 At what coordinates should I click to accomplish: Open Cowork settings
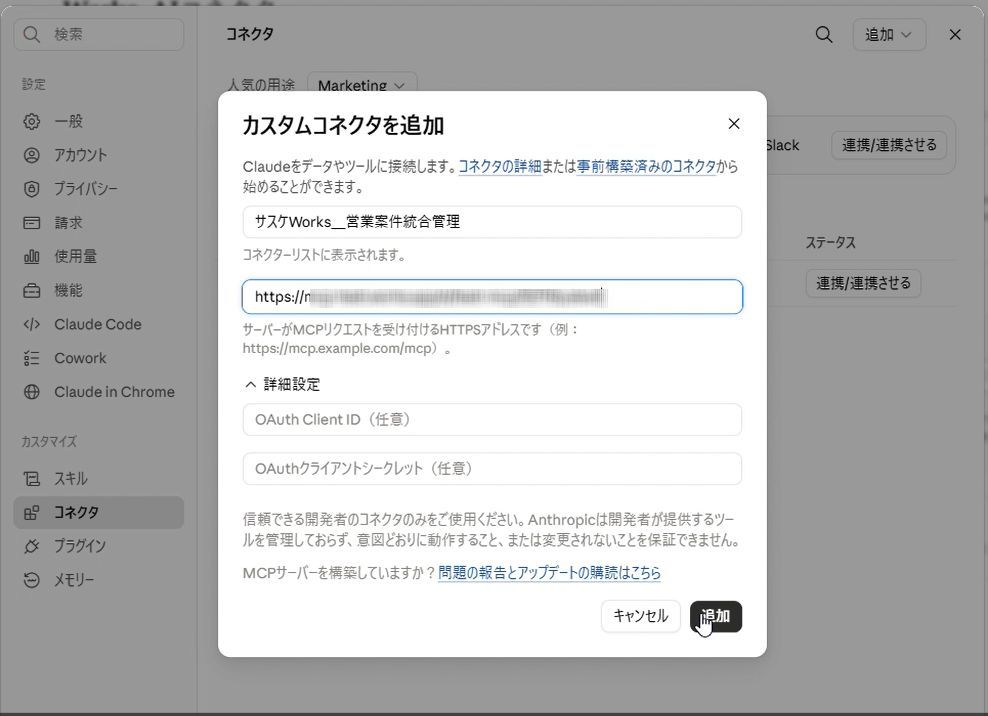(98, 358)
